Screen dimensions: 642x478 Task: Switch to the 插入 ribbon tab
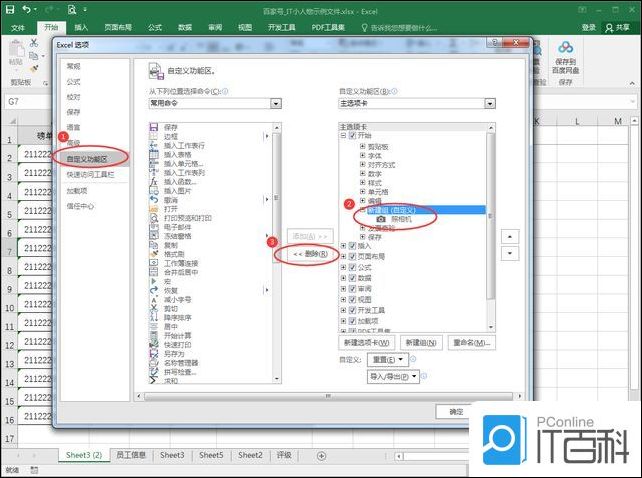coord(81,27)
